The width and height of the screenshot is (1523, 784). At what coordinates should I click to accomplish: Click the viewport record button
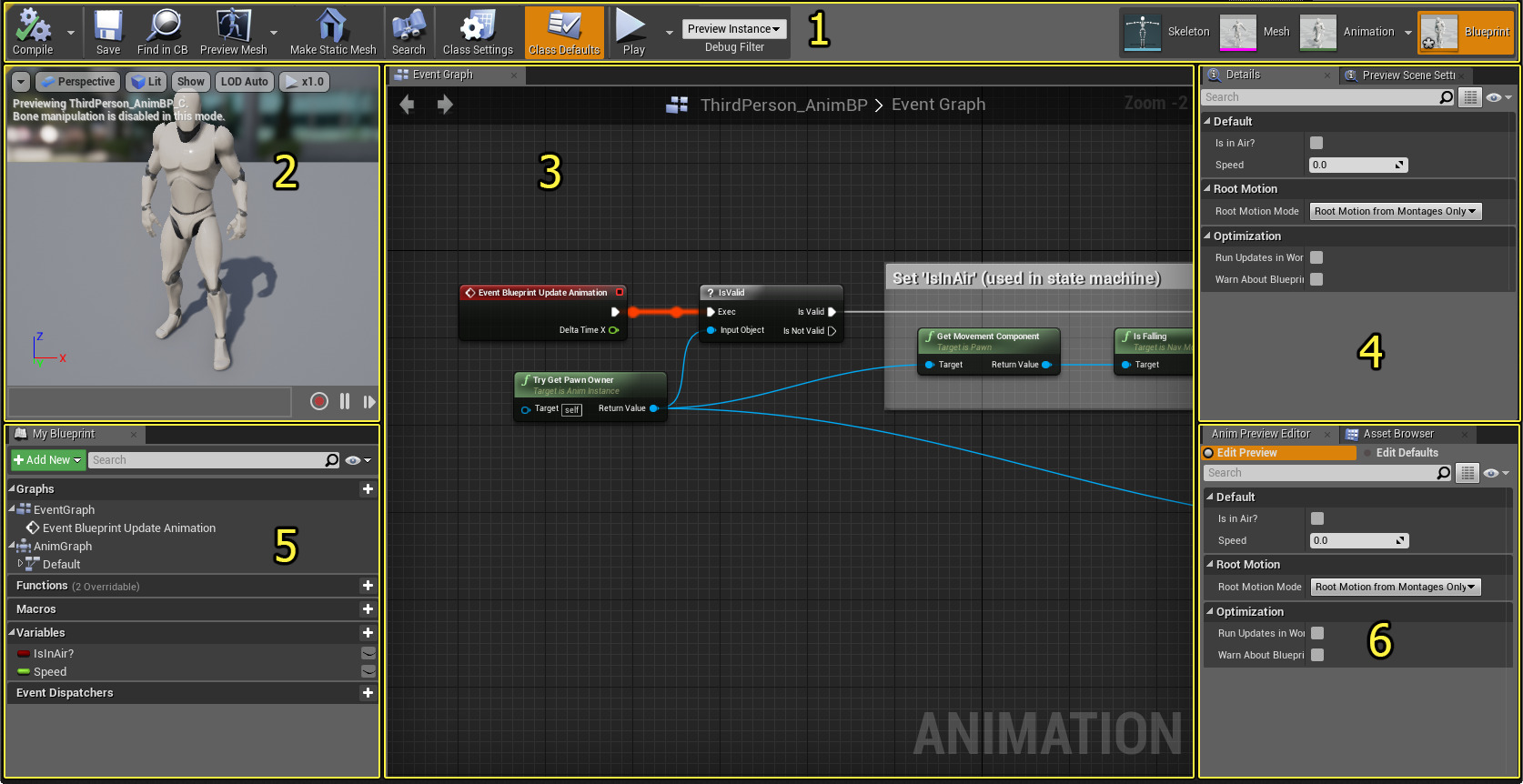tap(319, 401)
